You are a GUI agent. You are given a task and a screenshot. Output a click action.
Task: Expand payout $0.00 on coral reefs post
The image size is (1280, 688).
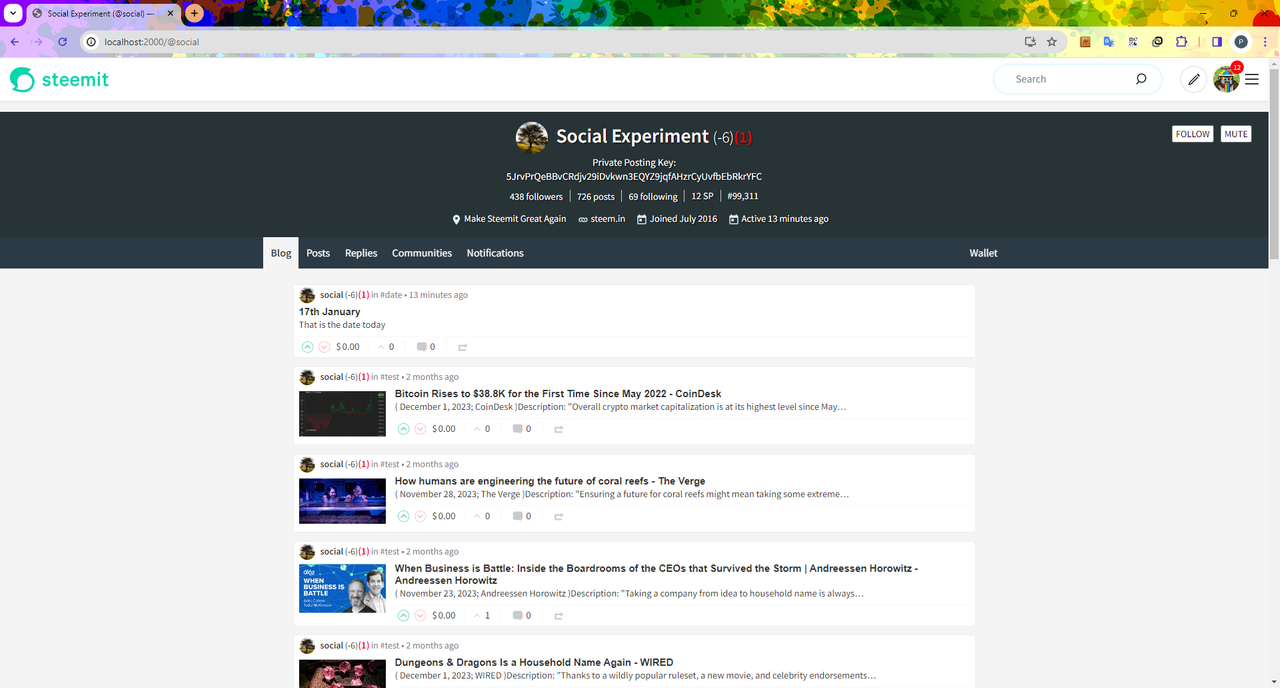(443, 516)
